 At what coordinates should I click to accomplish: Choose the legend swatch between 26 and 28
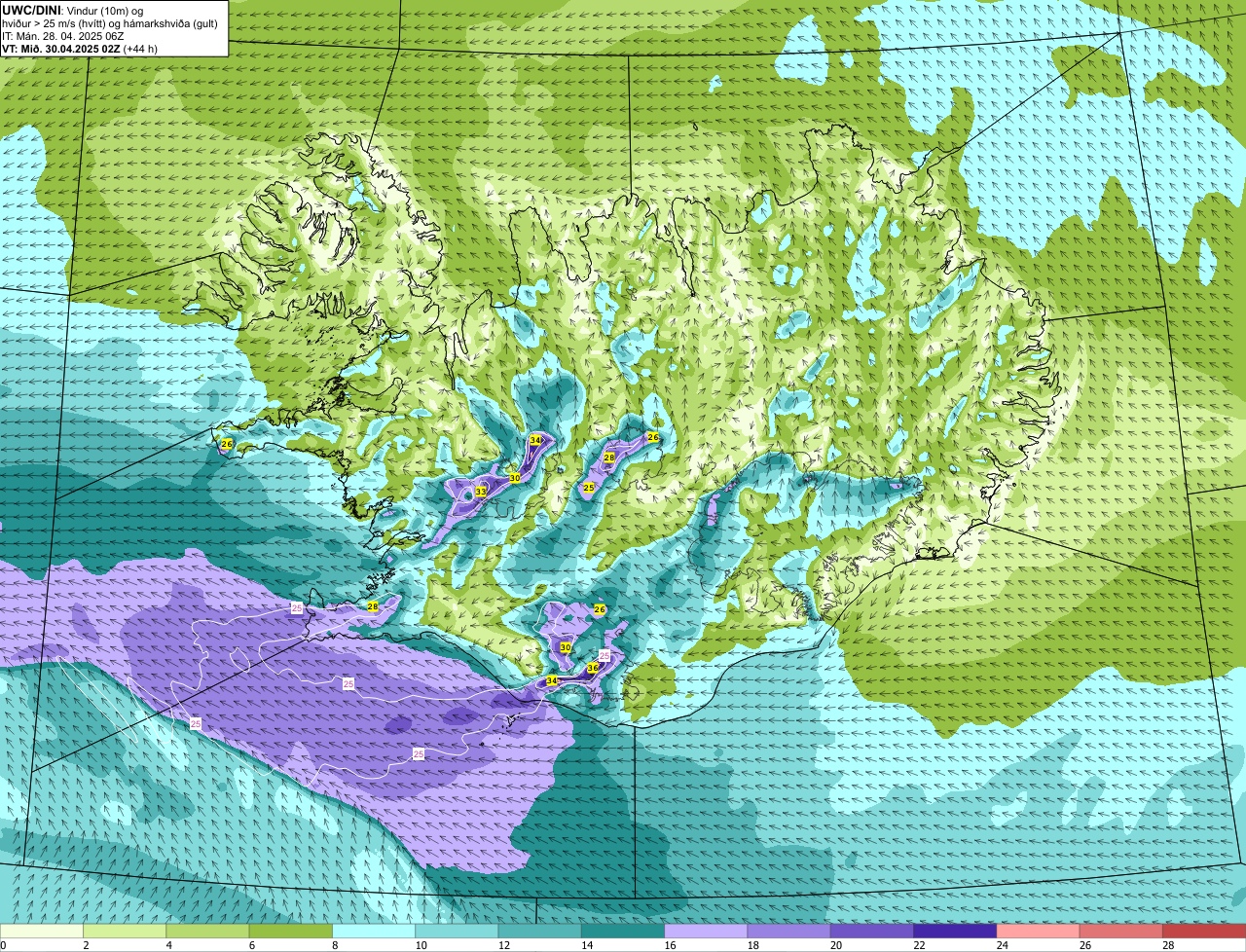1121,932
